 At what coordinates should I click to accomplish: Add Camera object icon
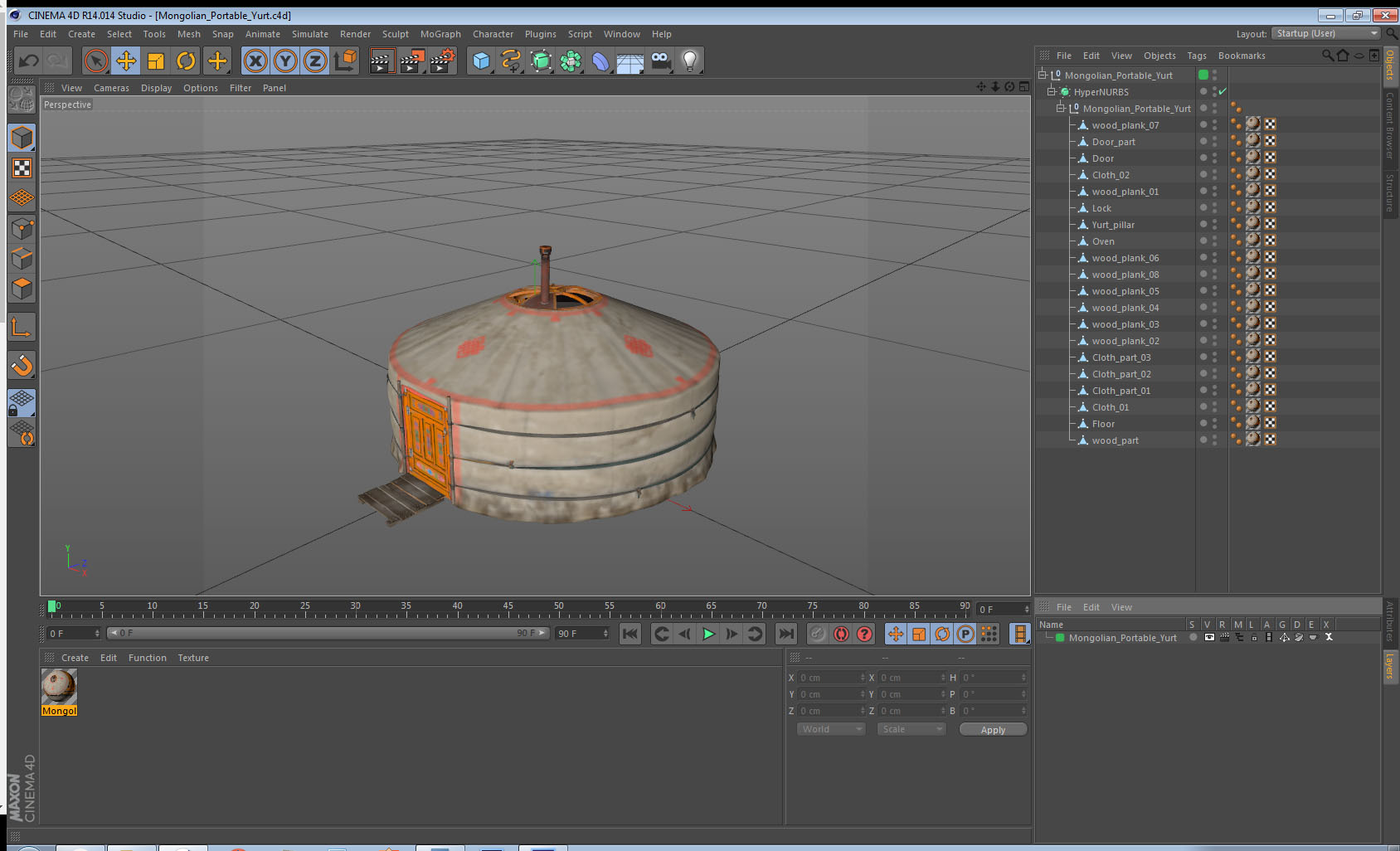tap(660, 61)
